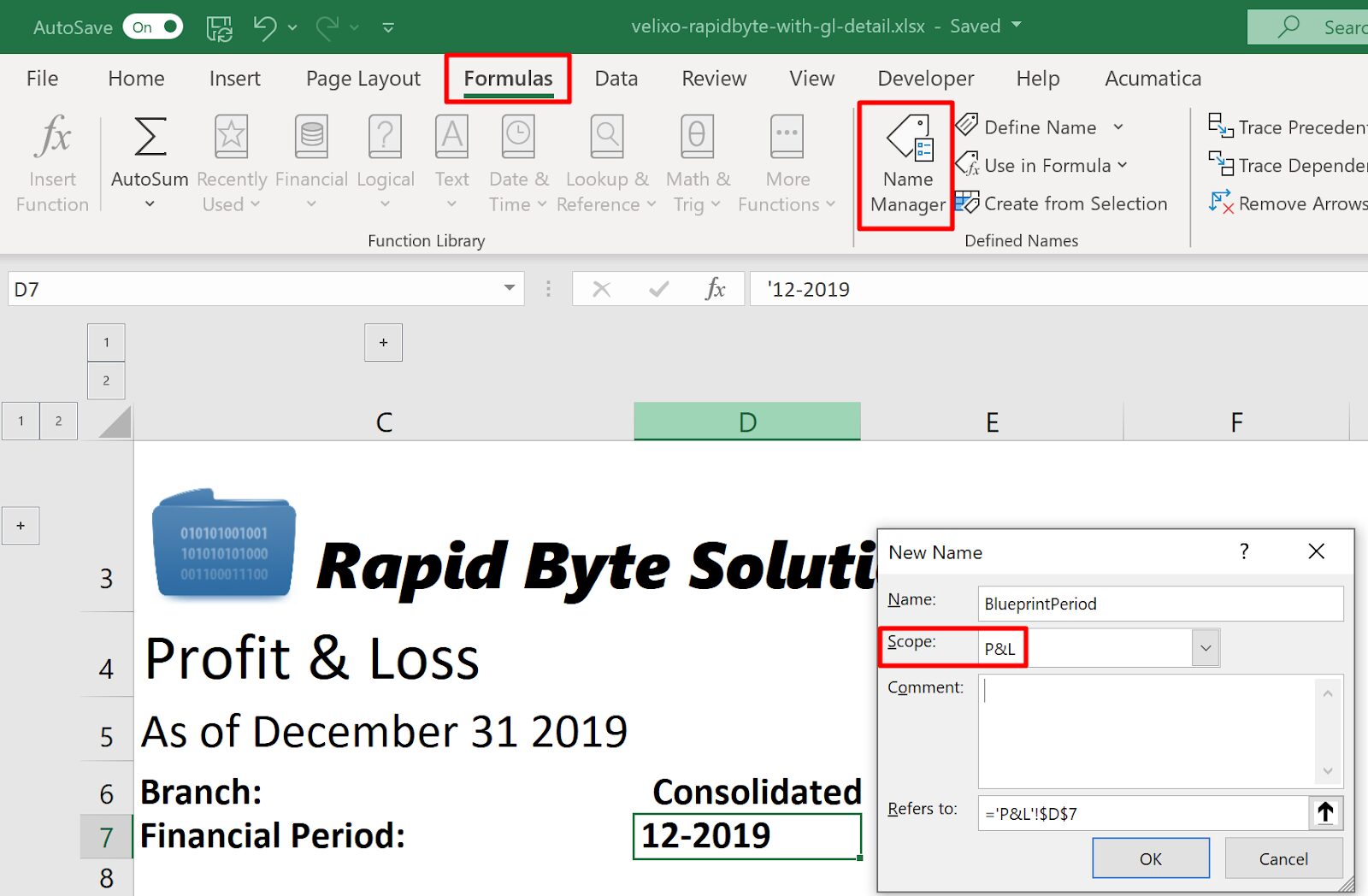Open Define Name dropdown arrow
1368x896 pixels.
[1118, 127]
